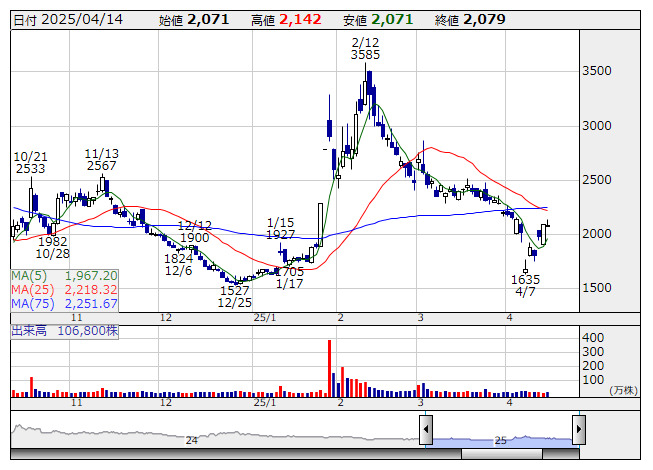Viewport: 653px width, 470px height.
Task: Click the 12/12 1900 annotation
Action: pyautogui.click(x=195, y=231)
